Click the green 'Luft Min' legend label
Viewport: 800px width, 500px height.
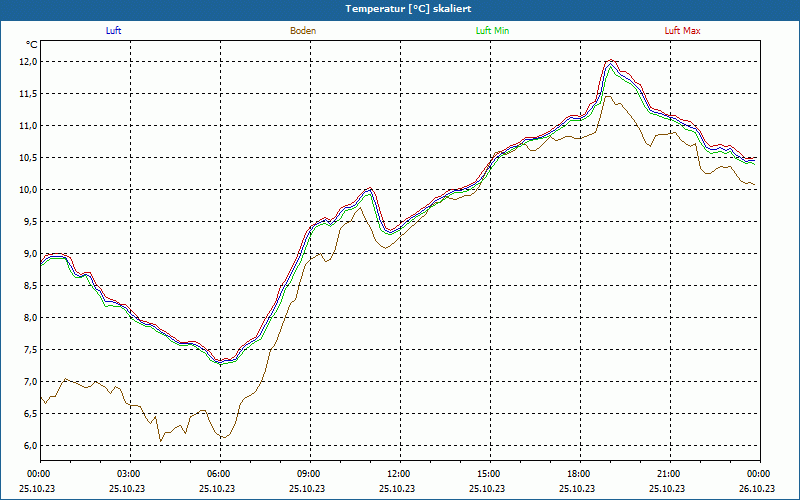point(492,31)
